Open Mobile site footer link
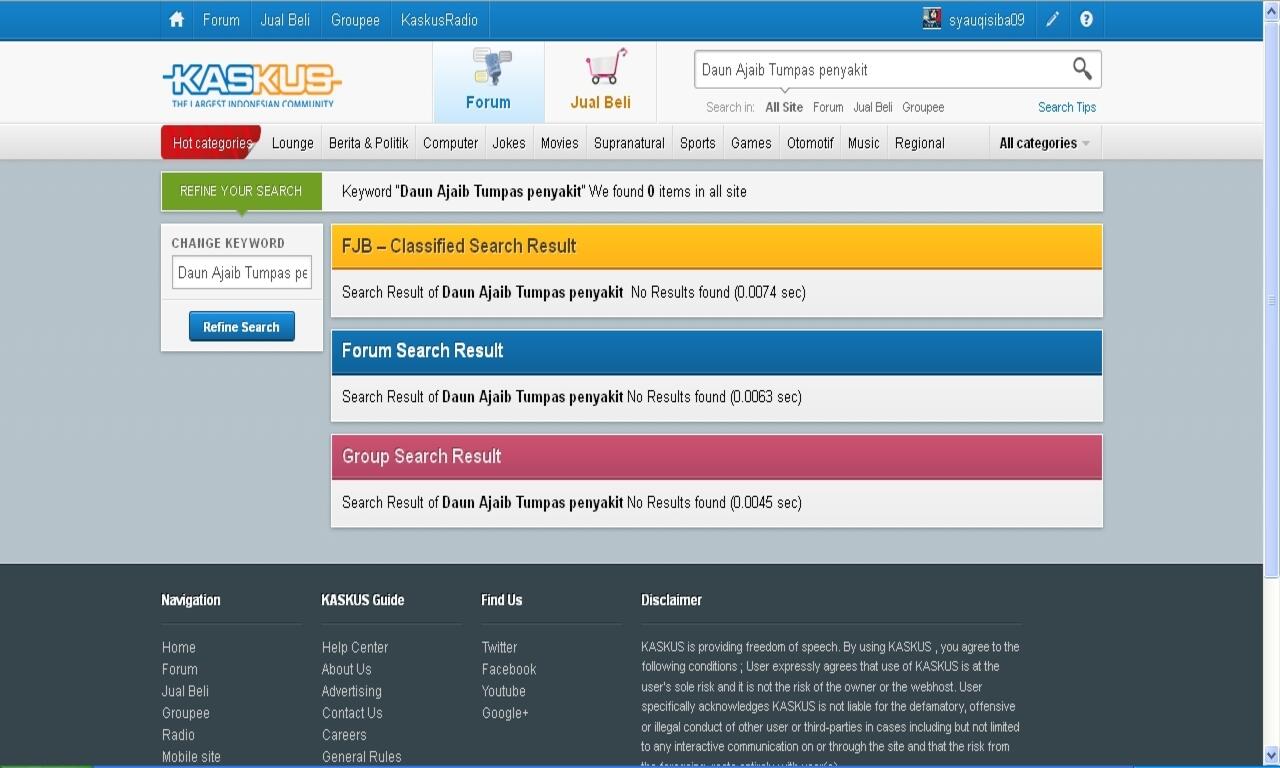 click(x=191, y=757)
